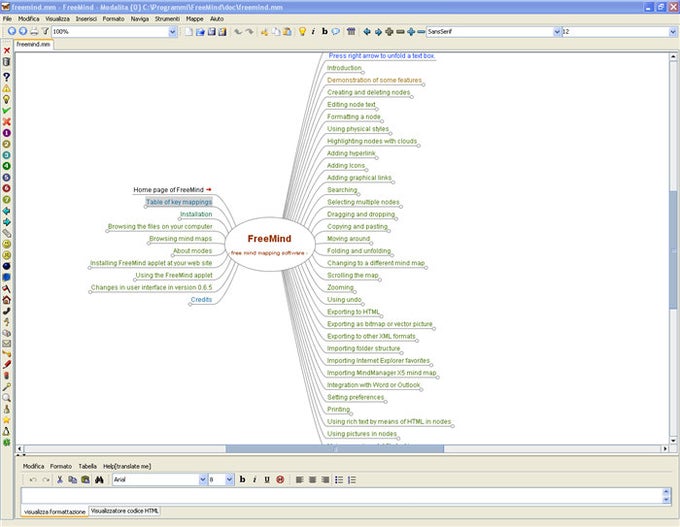Cut with the scissors icon in editor
The image size is (680, 527).
(x=60, y=479)
